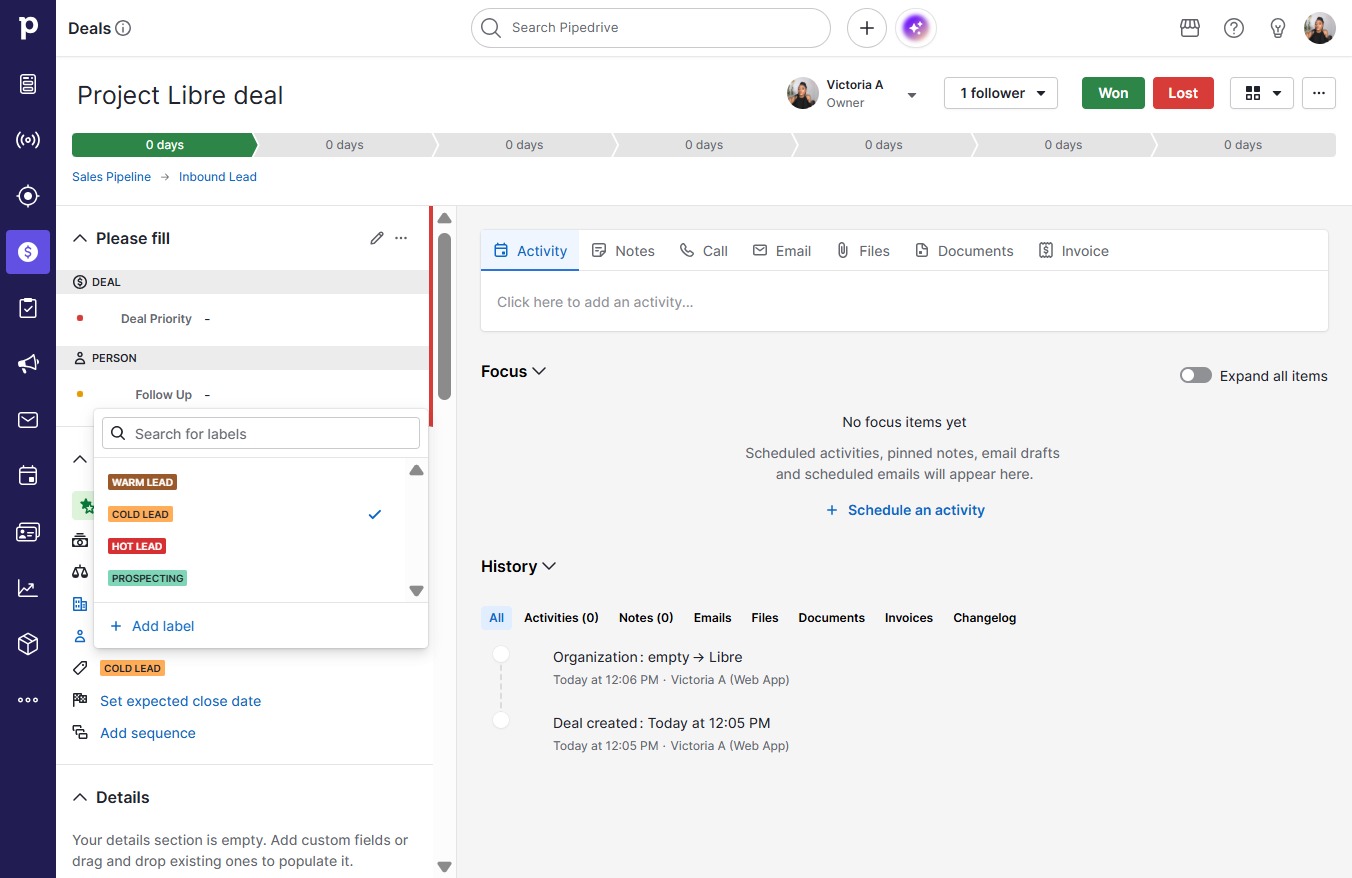
Task: Open Projects clipboard icon in sidebar
Action: pyautogui.click(x=28, y=308)
